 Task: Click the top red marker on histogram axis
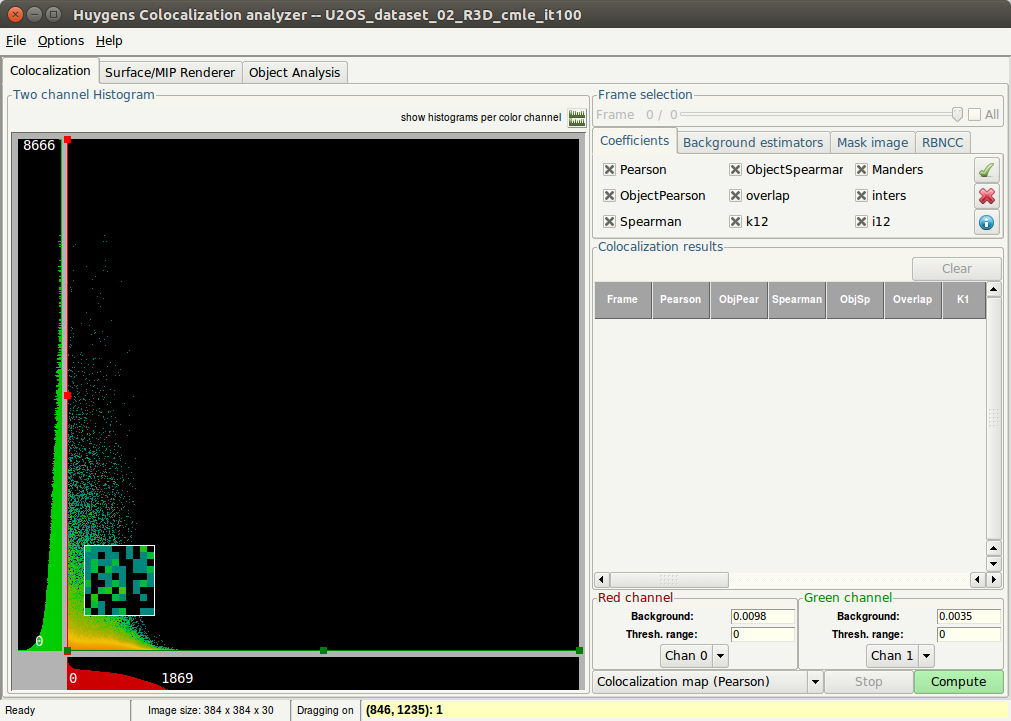click(x=67, y=140)
